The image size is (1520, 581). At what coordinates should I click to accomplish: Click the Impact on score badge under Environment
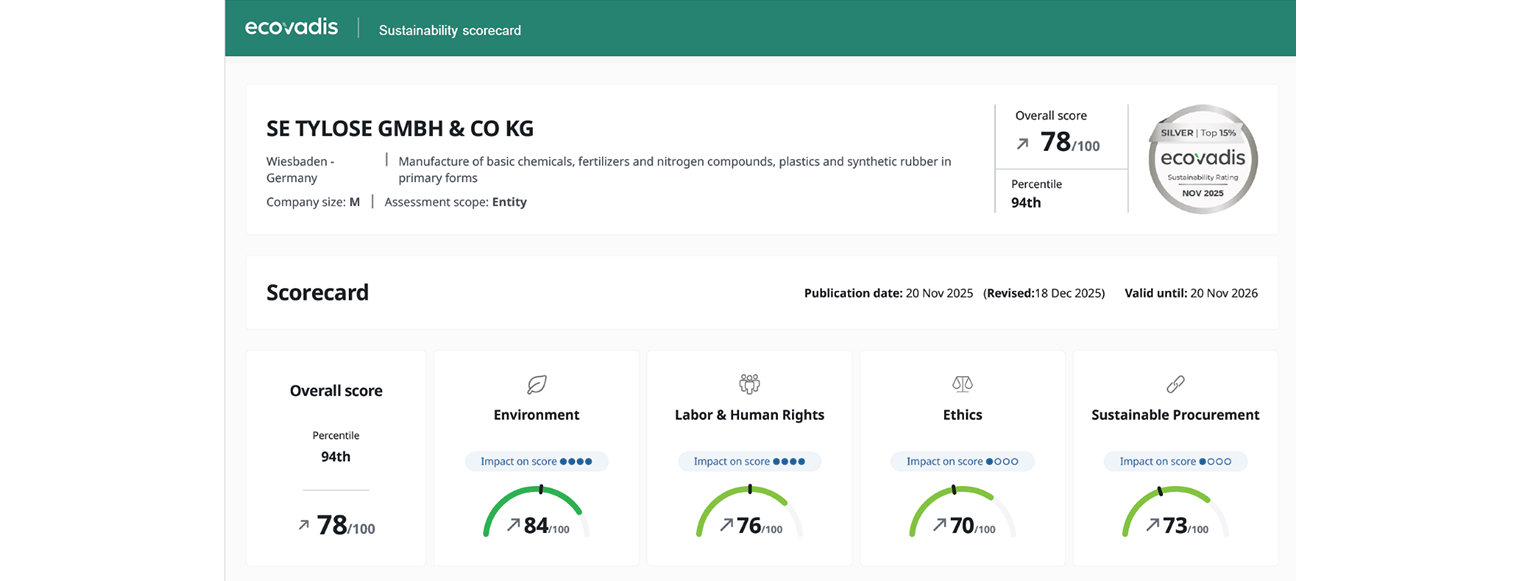pyautogui.click(x=537, y=461)
